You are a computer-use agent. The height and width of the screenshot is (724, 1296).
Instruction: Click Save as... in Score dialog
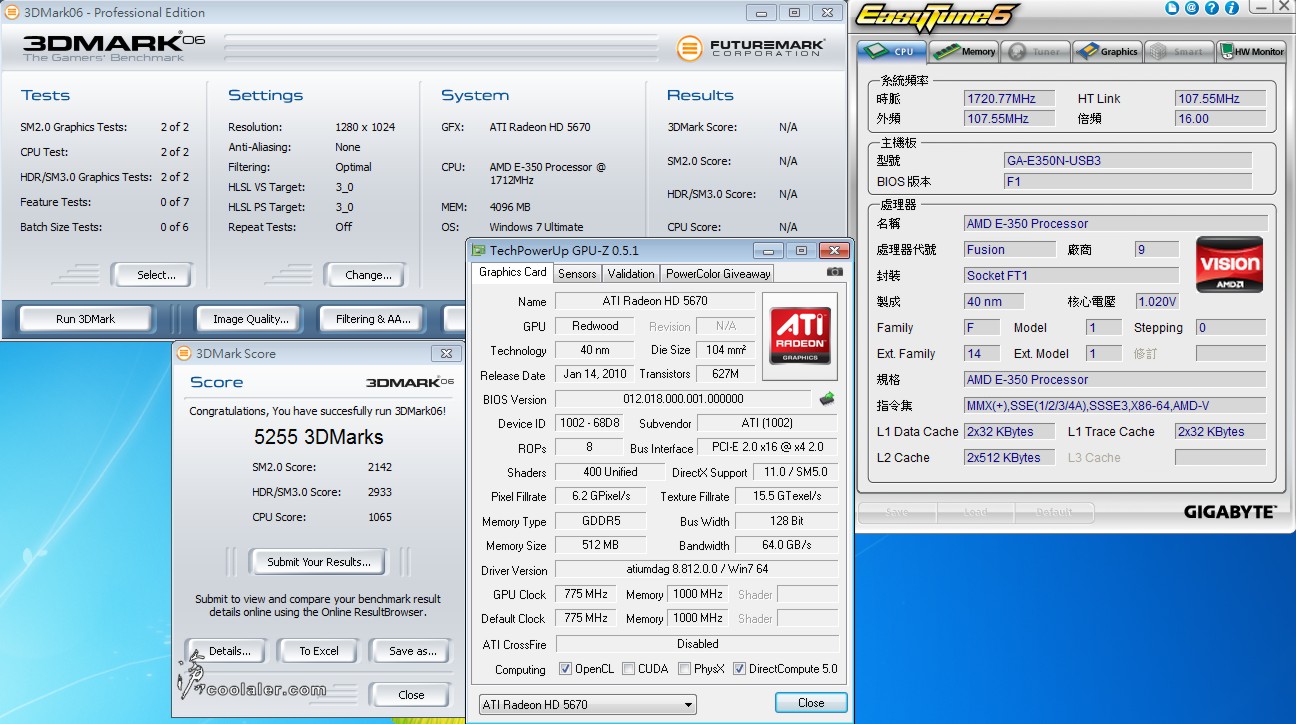410,651
